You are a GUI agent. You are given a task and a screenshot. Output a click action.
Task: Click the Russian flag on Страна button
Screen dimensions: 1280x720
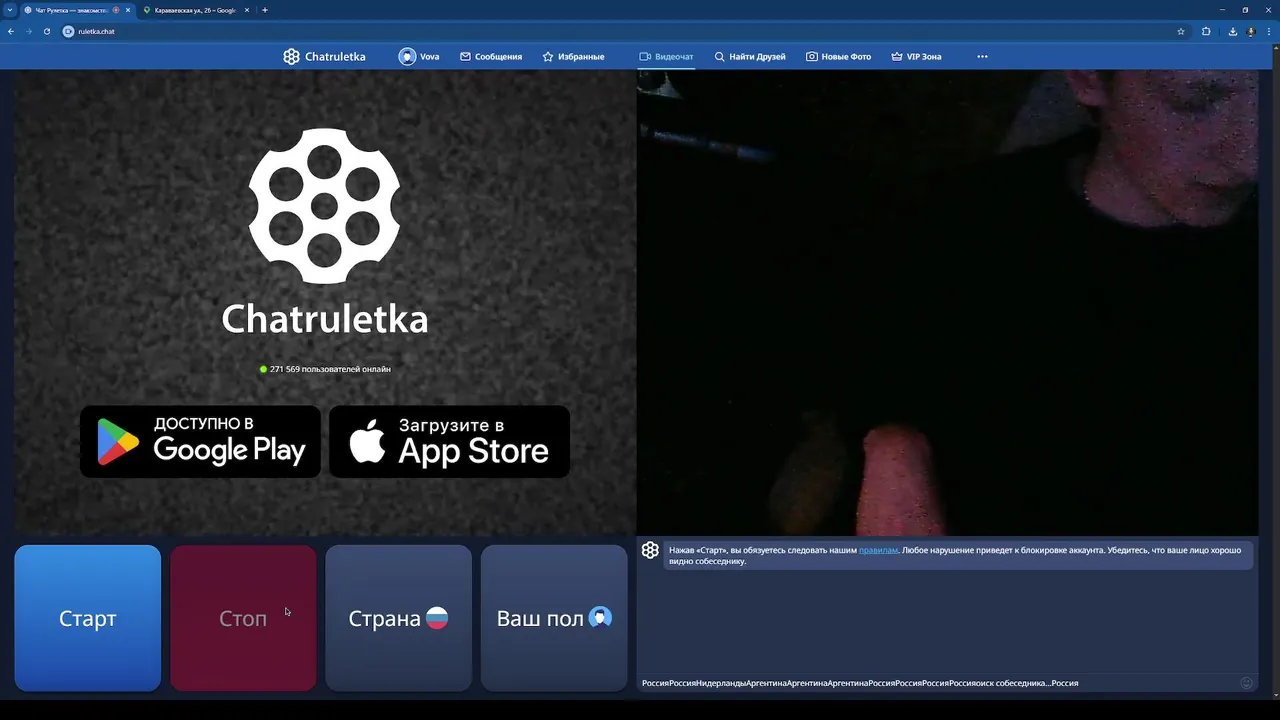click(437, 618)
